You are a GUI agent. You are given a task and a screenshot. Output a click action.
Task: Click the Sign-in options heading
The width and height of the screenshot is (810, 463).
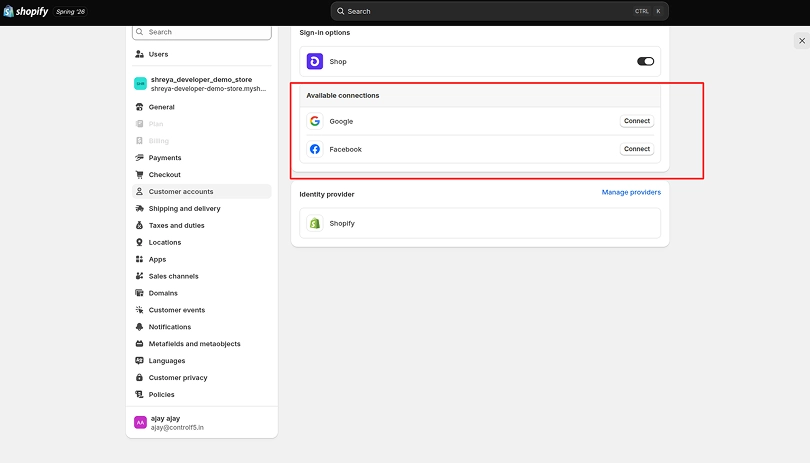(x=324, y=33)
